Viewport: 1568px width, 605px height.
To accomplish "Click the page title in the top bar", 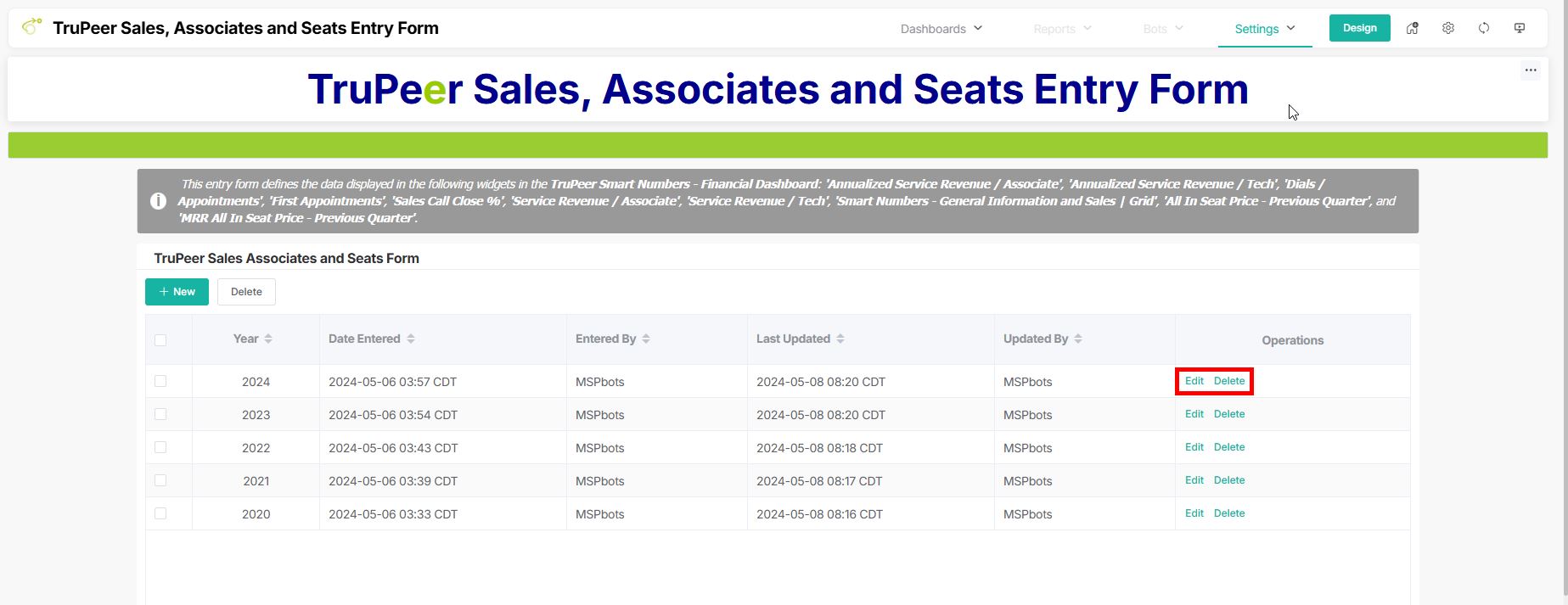I will (x=245, y=28).
